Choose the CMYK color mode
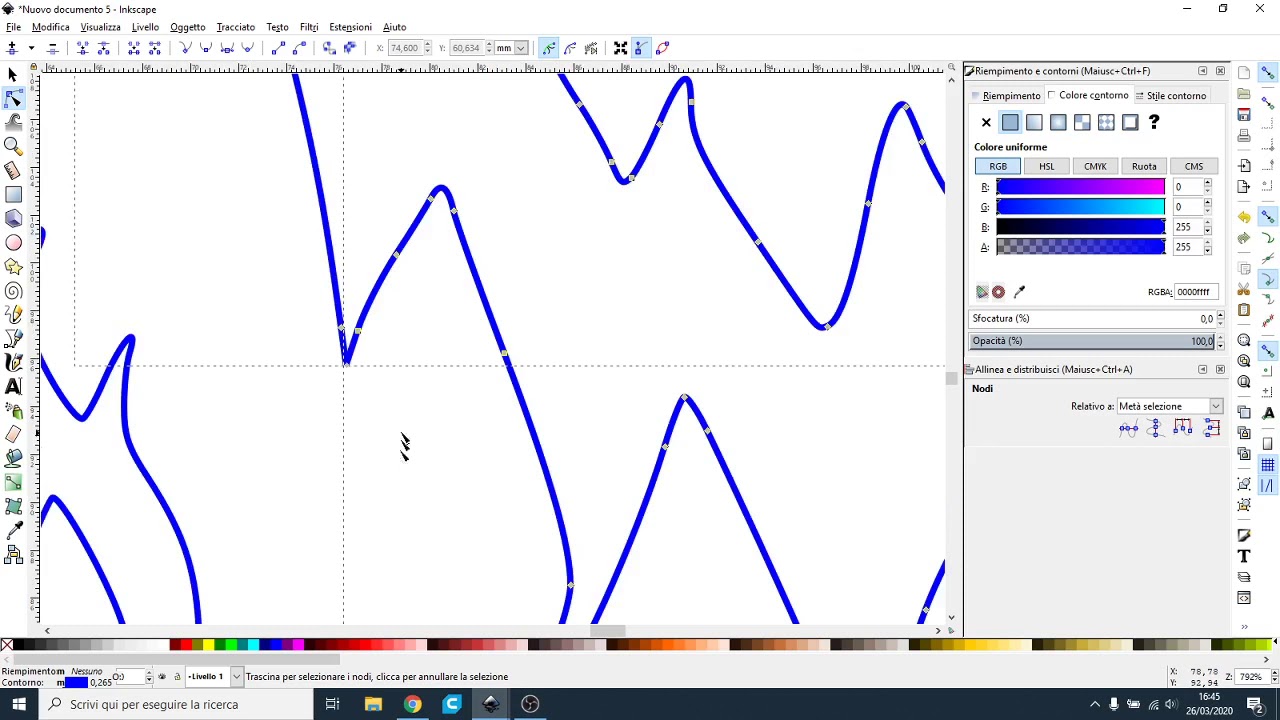This screenshot has width=1280, height=720. point(1096,166)
